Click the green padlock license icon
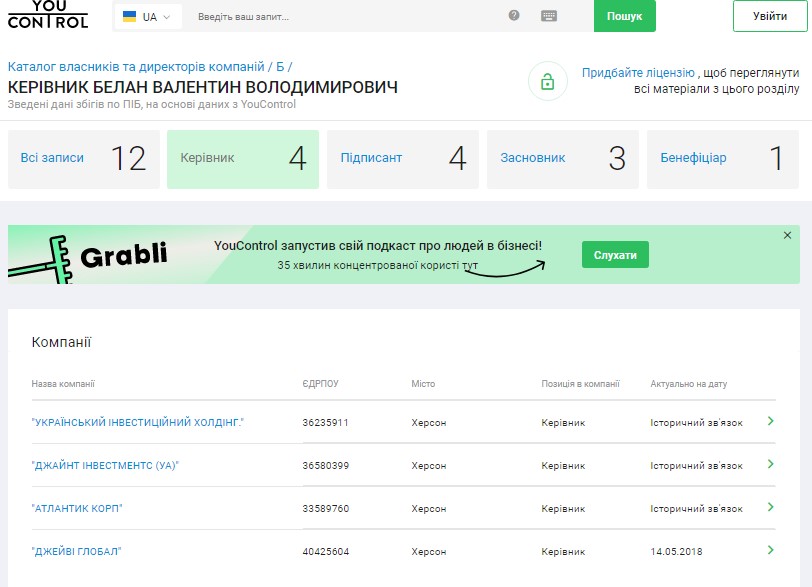 [547, 82]
